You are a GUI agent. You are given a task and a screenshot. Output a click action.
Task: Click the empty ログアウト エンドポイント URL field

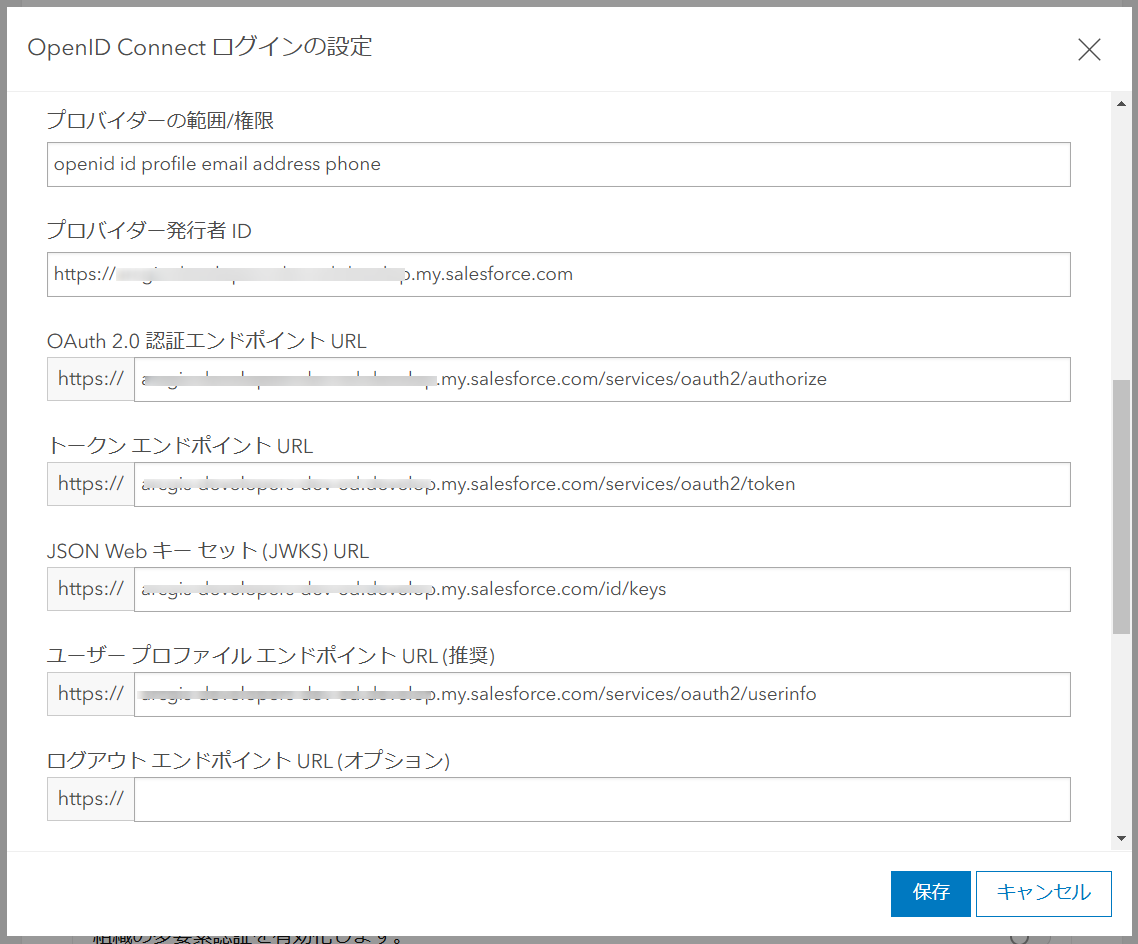(600, 799)
